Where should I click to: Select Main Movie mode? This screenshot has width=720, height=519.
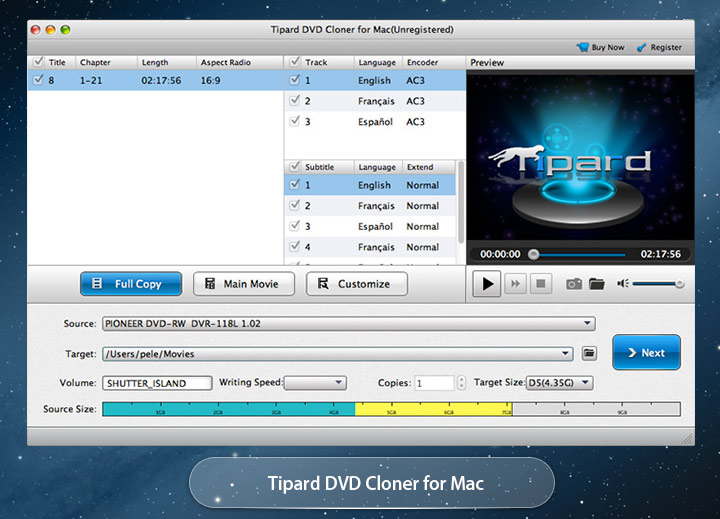[244, 284]
